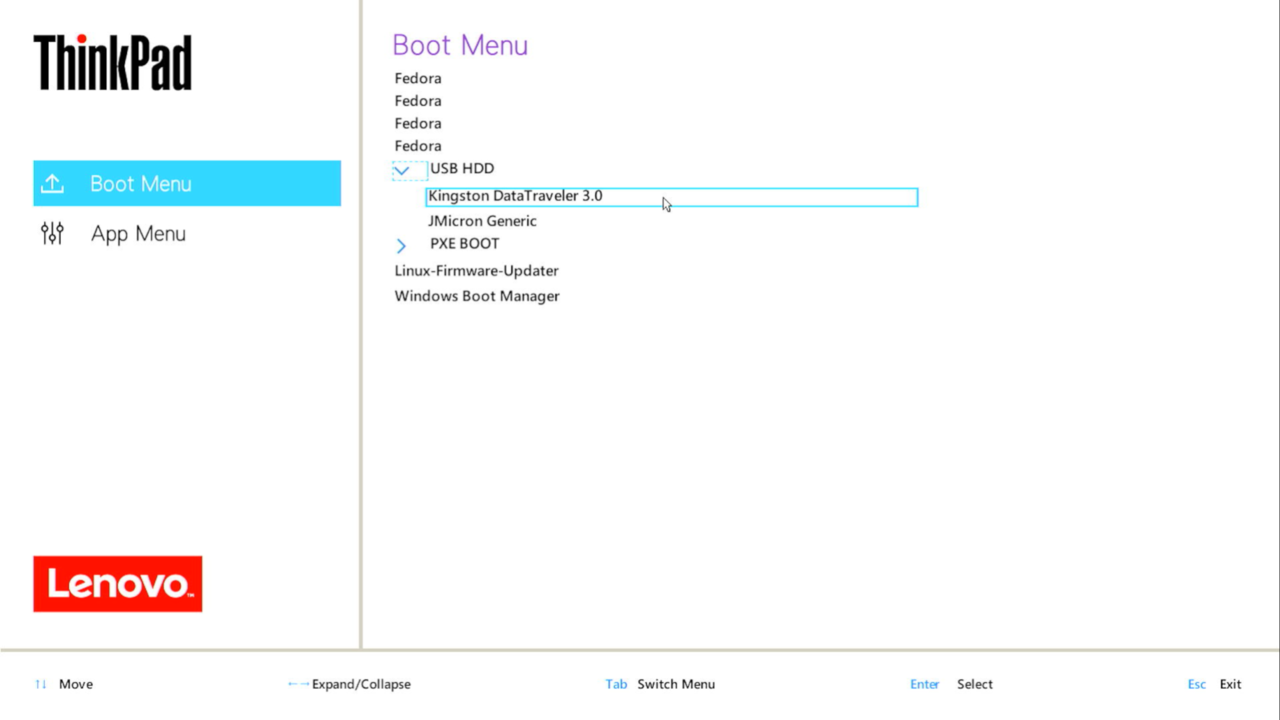The image size is (1280, 720).
Task: Collapse the USB HDD chevron
Action: tap(401, 170)
